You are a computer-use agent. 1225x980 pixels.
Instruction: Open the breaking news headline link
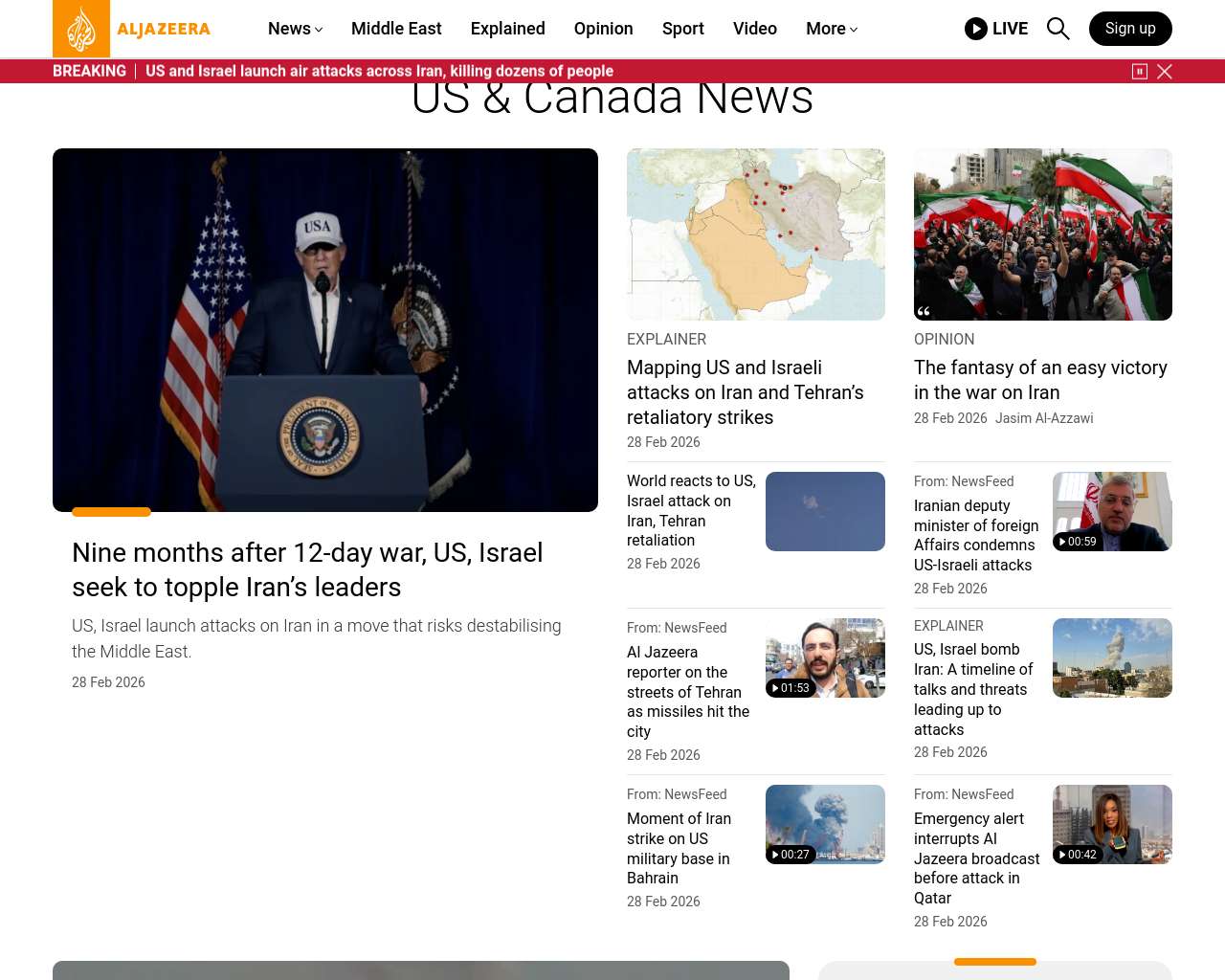pos(379,71)
